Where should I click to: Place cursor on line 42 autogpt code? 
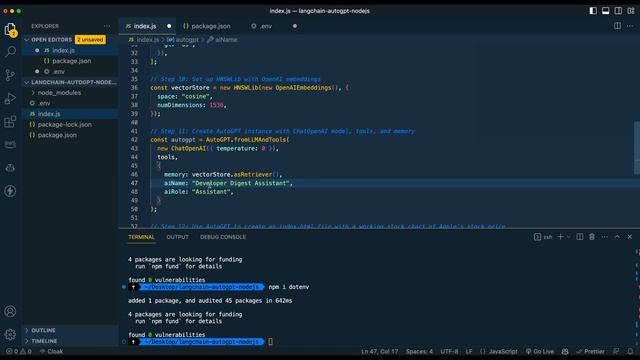click(x=220, y=140)
